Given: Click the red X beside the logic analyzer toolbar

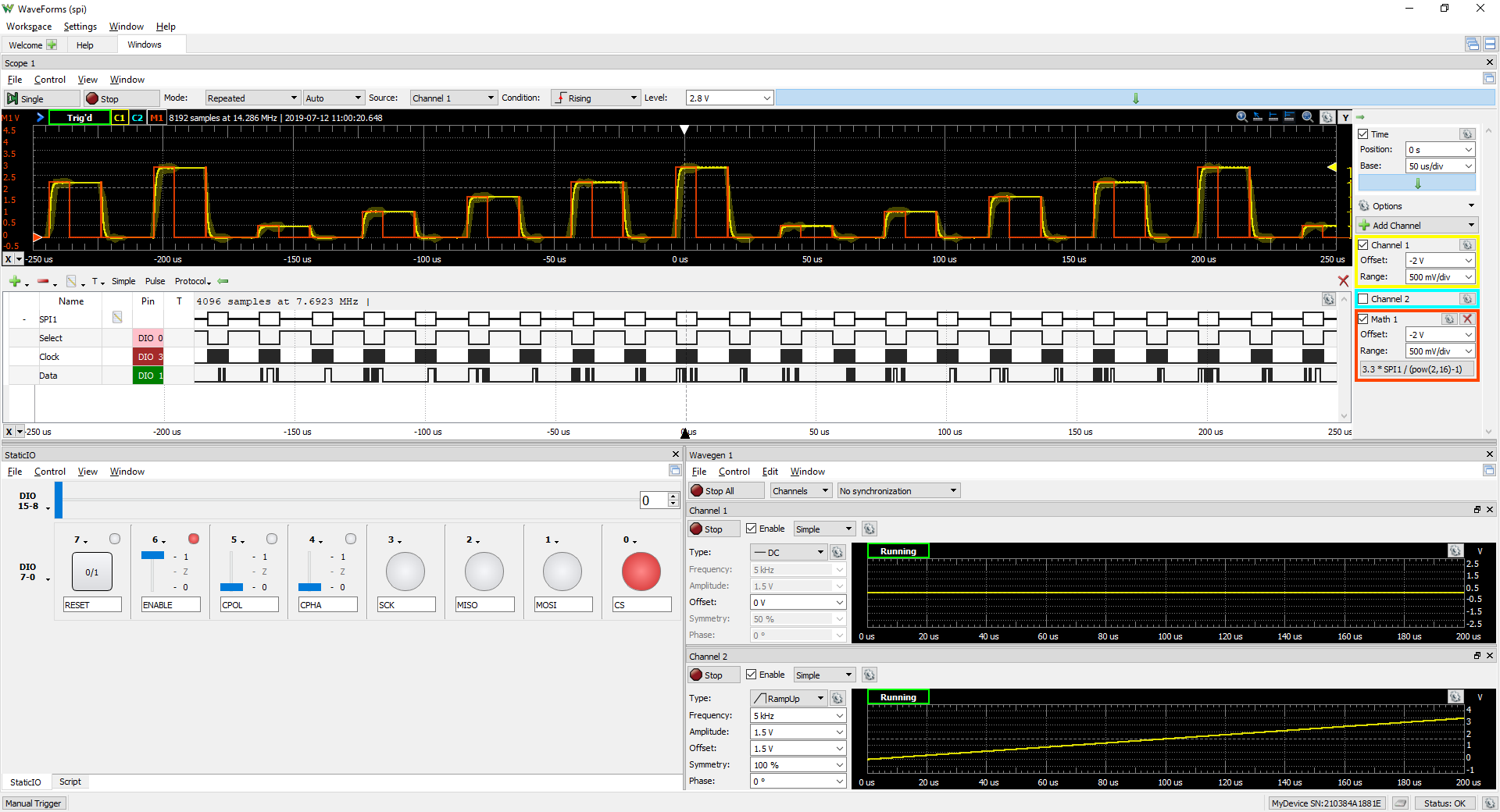Looking at the screenshot, I should pyautogui.click(x=1343, y=281).
